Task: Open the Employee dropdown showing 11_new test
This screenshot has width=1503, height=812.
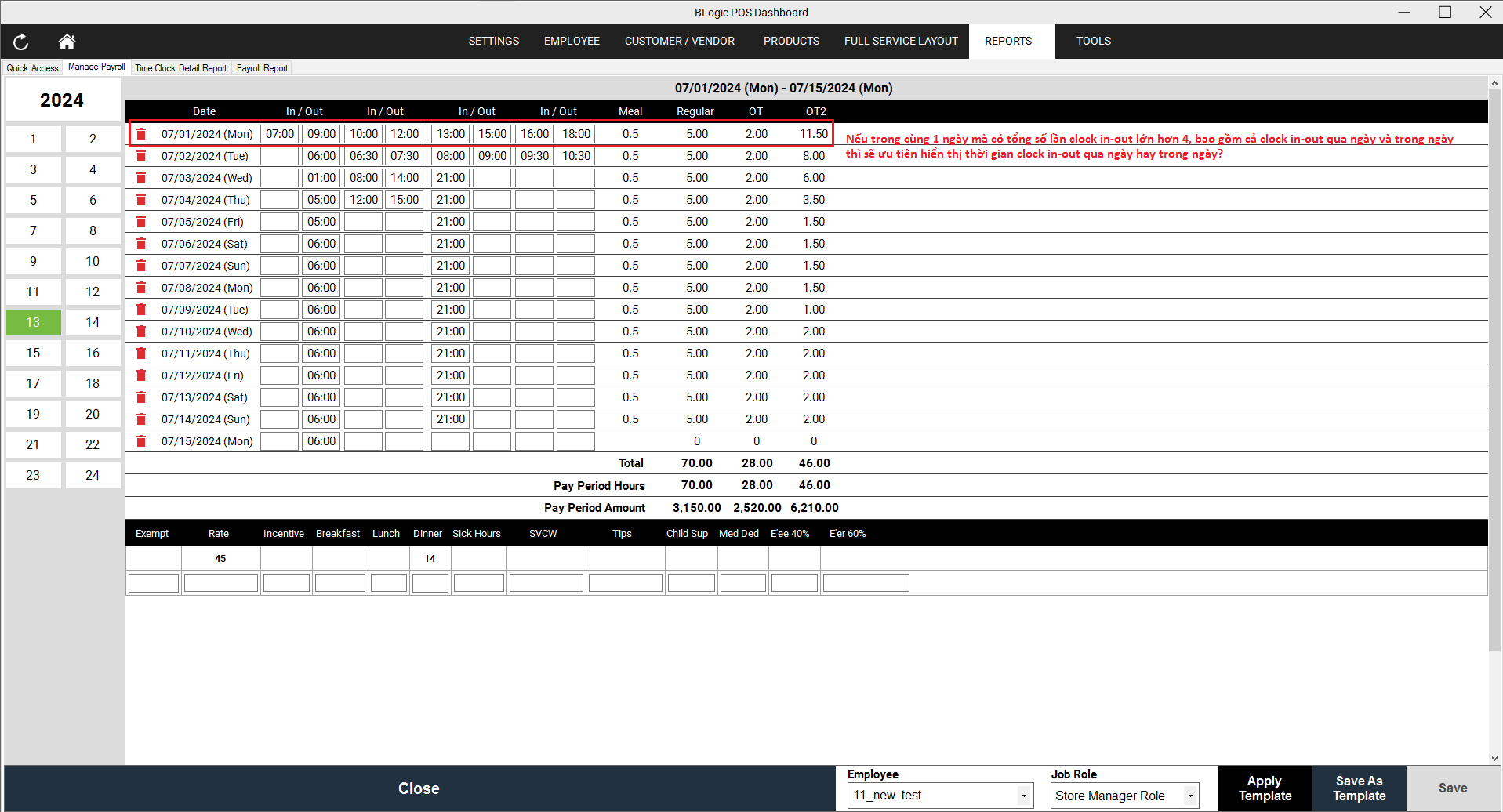Action: pos(1025,795)
